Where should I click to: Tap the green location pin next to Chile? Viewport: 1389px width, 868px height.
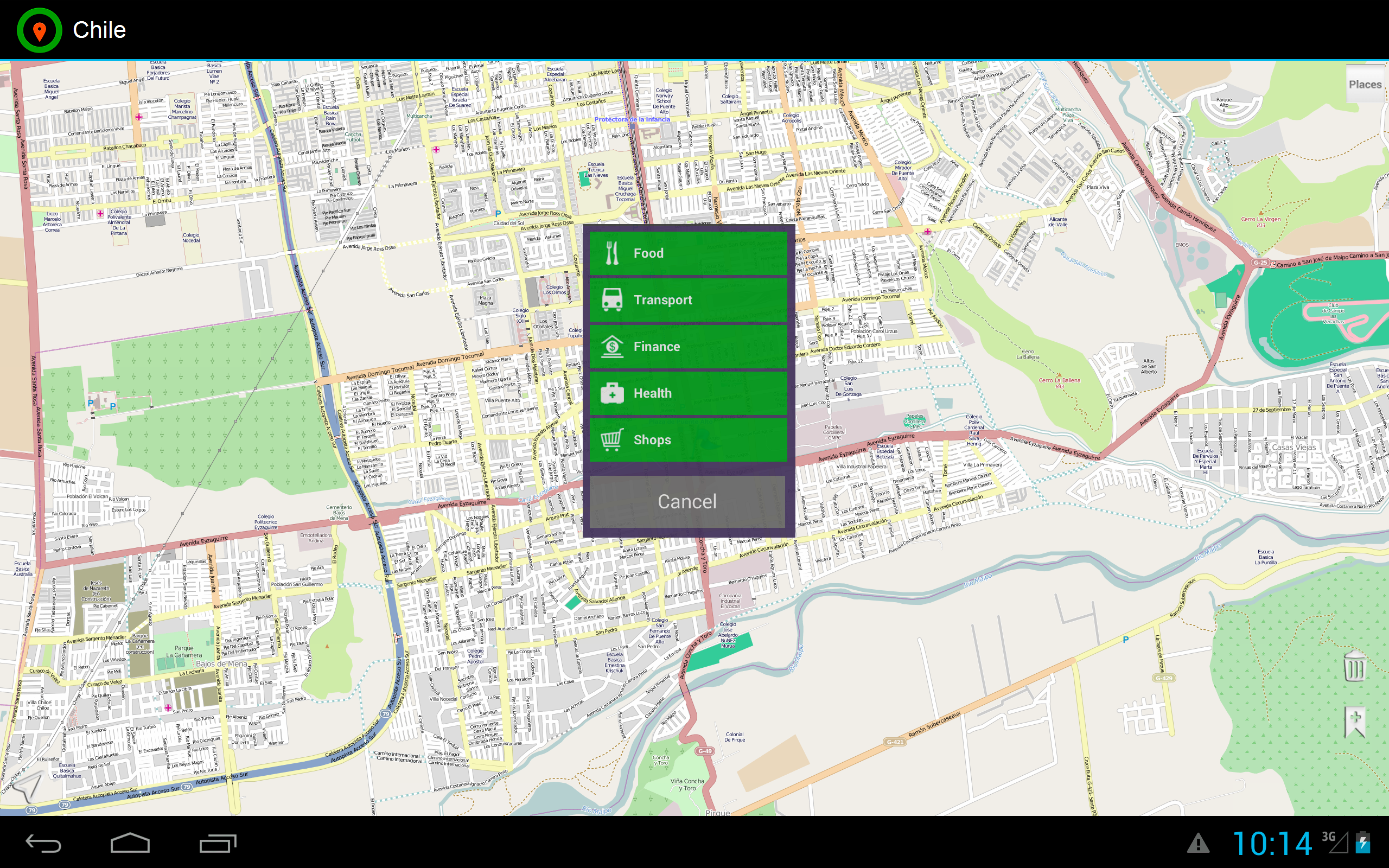pyautogui.click(x=39, y=29)
